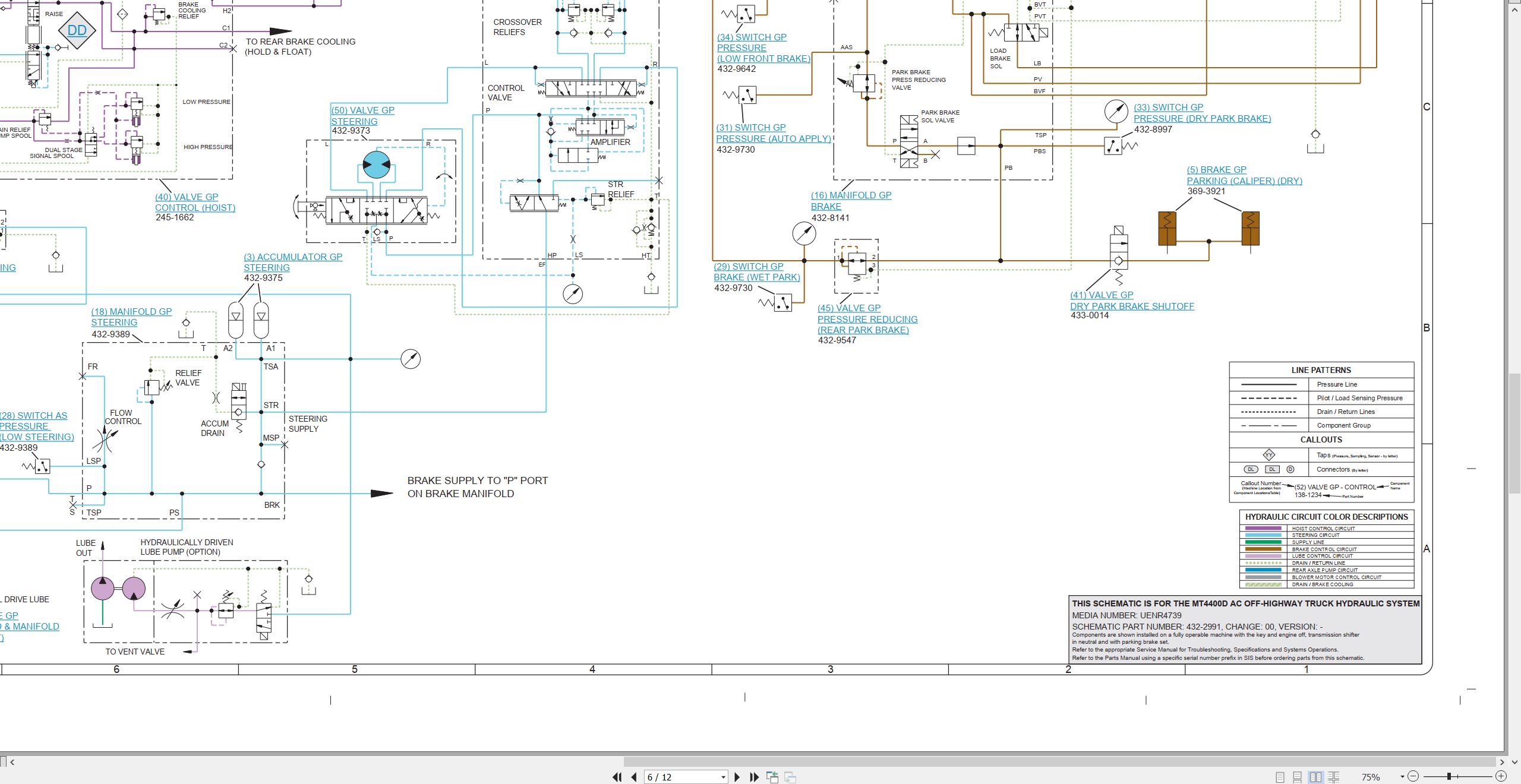Click the zoom out minus icon
The image size is (1521, 784).
click(x=1413, y=776)
